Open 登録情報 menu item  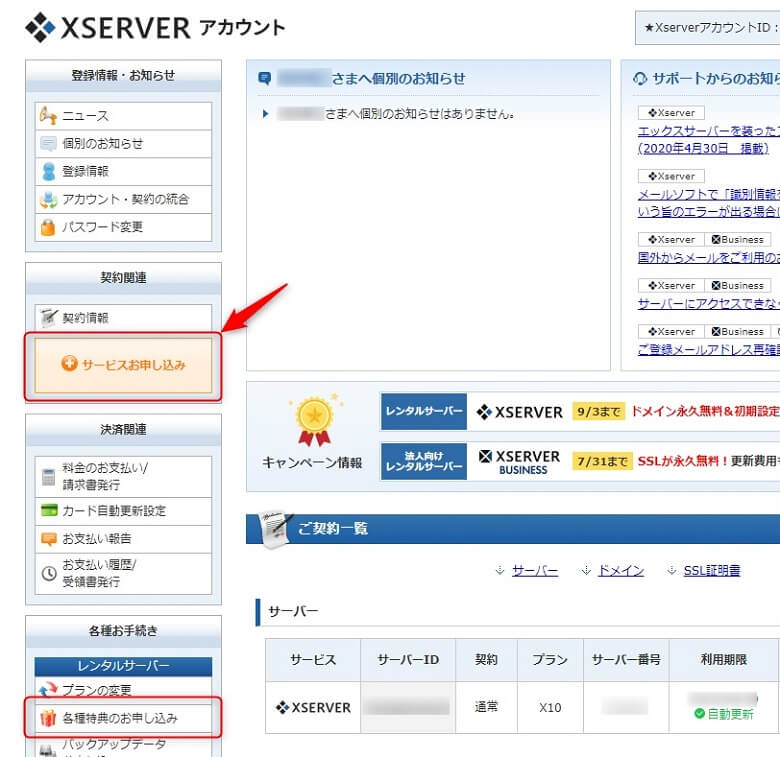point(123,172)
